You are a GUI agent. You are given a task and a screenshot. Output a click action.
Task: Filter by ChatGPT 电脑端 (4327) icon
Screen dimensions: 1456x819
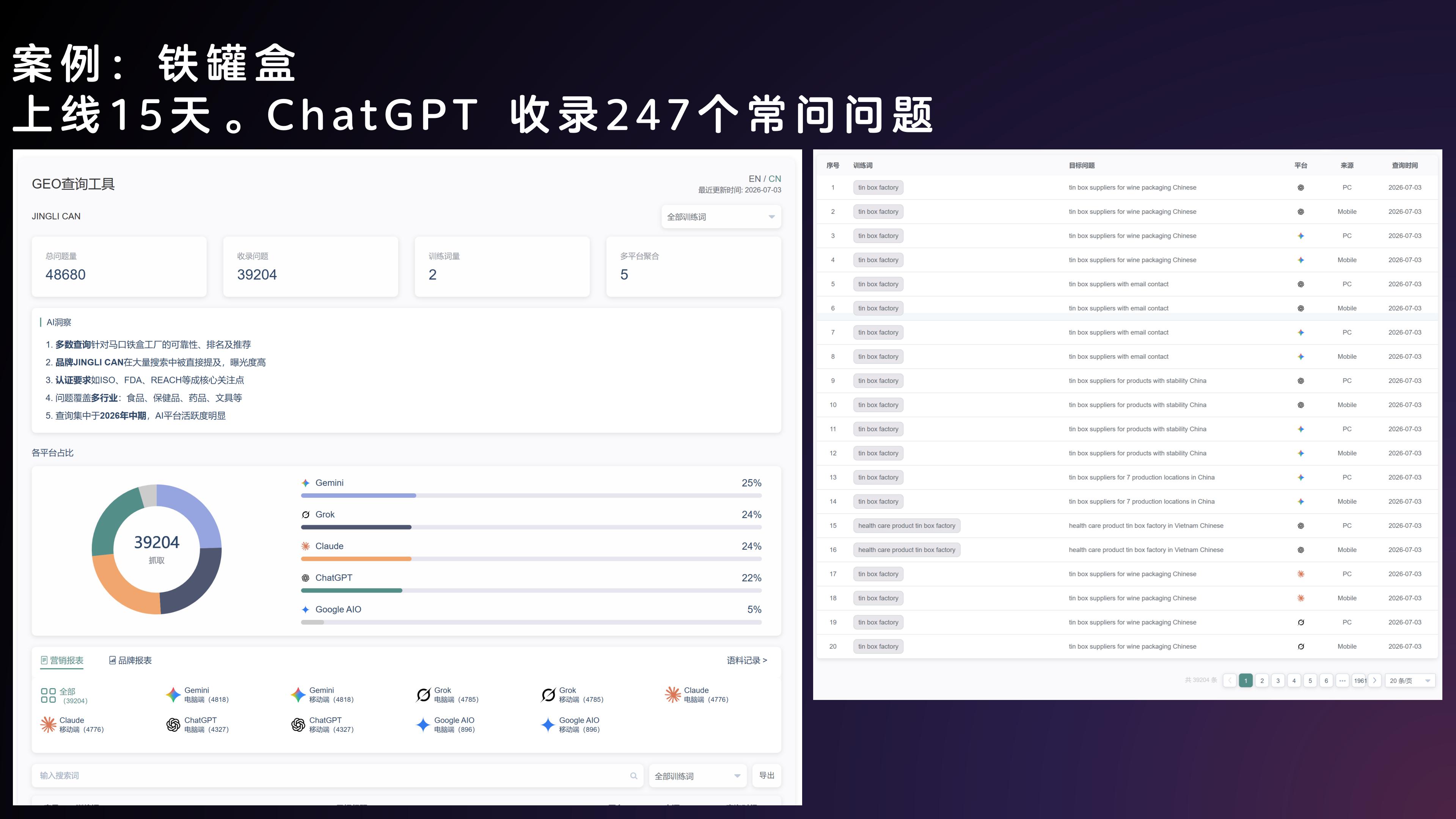pyautogui.click(x=174, y=725)
